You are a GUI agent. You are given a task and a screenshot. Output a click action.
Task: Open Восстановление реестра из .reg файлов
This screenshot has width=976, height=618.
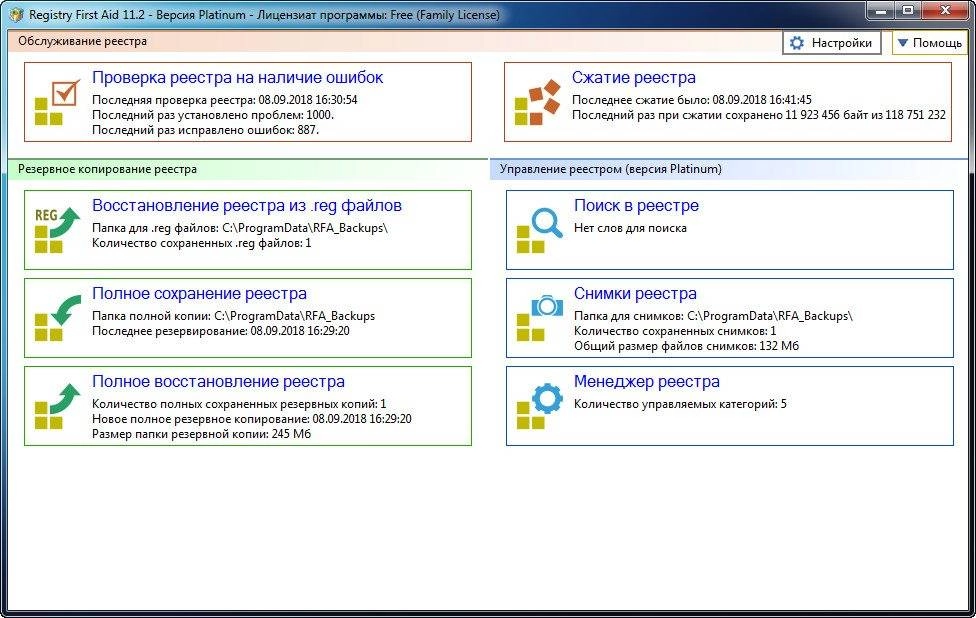click(248, 230)
